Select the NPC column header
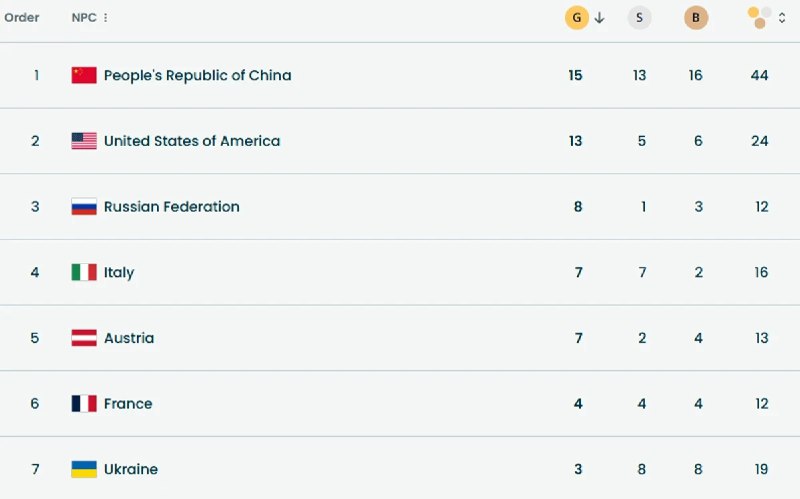800x499 pixels. tap(84, 18)
